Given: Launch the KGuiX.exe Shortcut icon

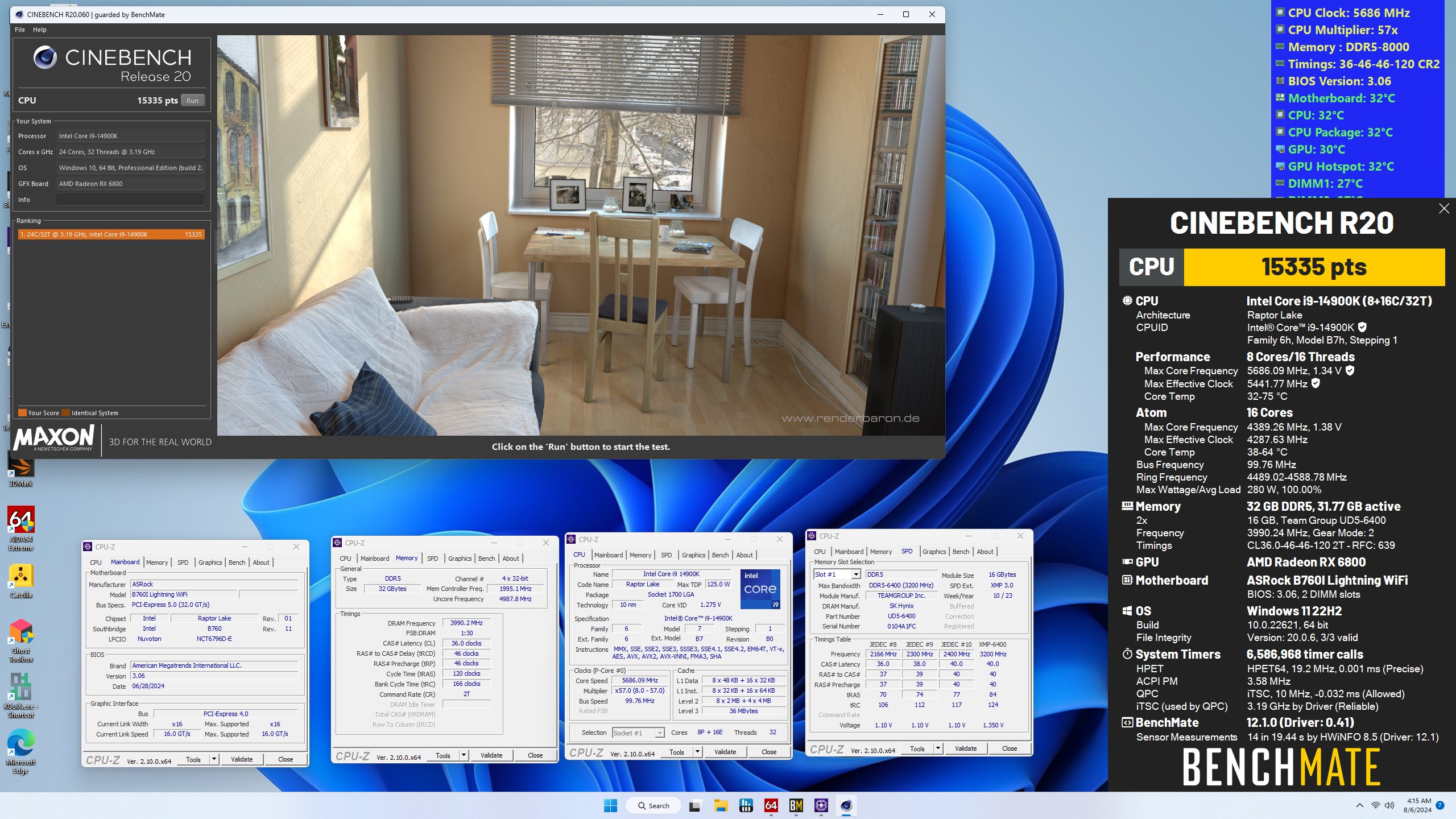Looking at the screenshot, I should pyautogui.click(x=20, y=695).
